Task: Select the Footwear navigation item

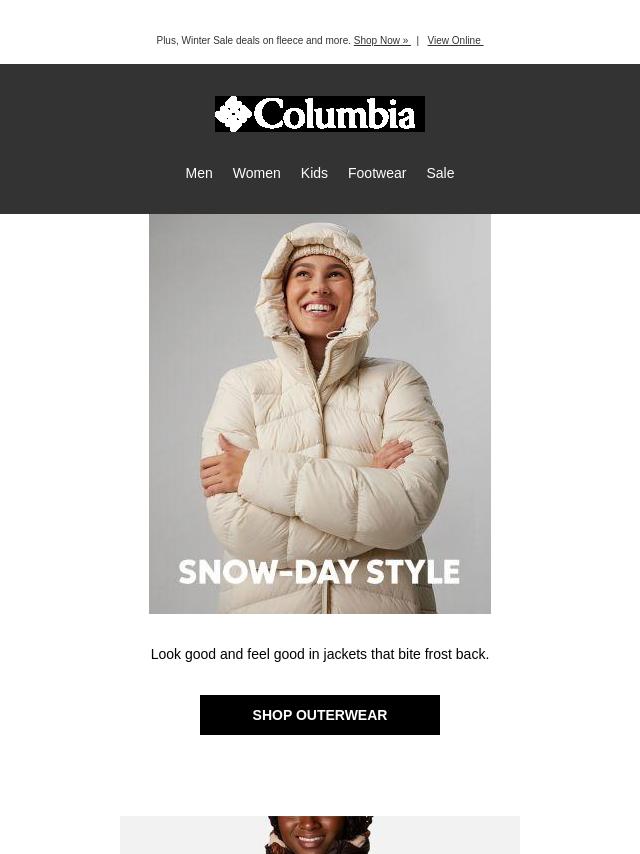Action: 377,173
